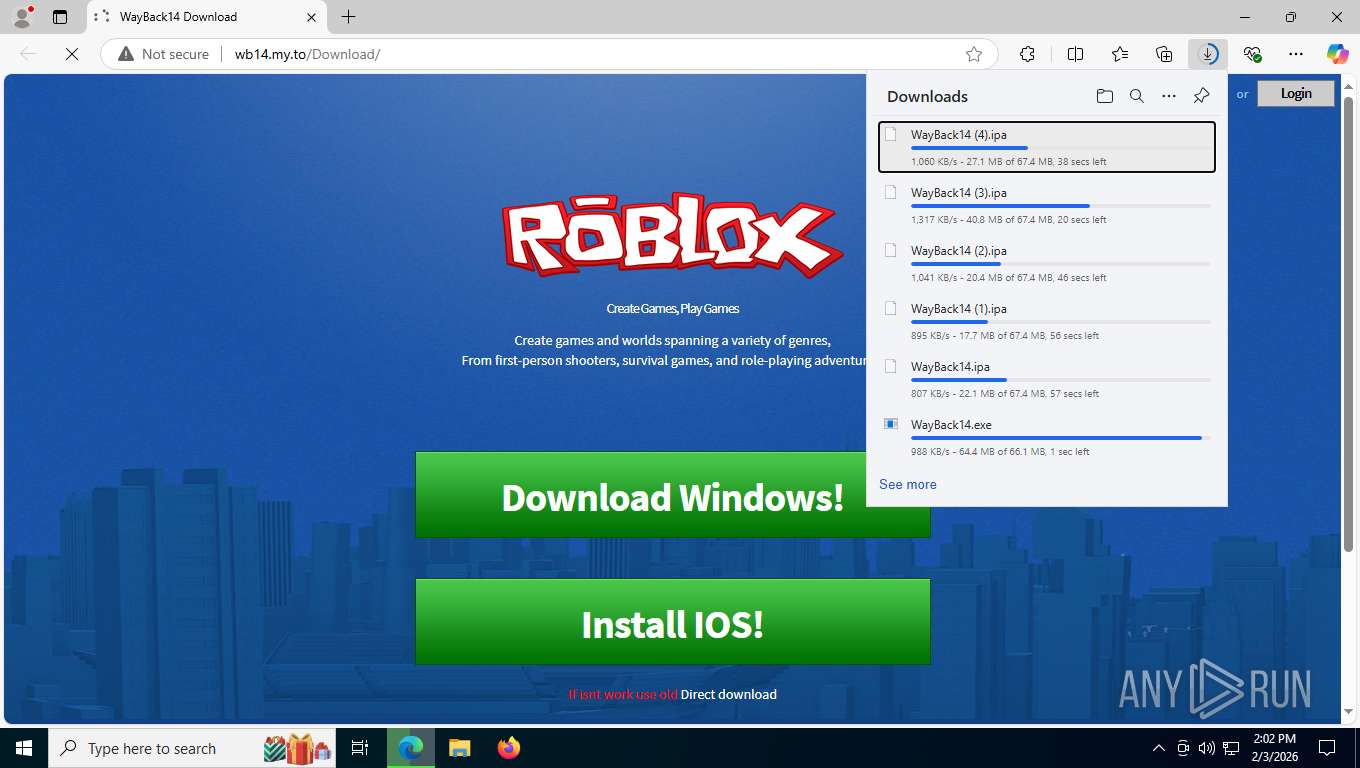
Task: Open the Collections icon
Action: pyautogui.click(x=1164, y=54)
